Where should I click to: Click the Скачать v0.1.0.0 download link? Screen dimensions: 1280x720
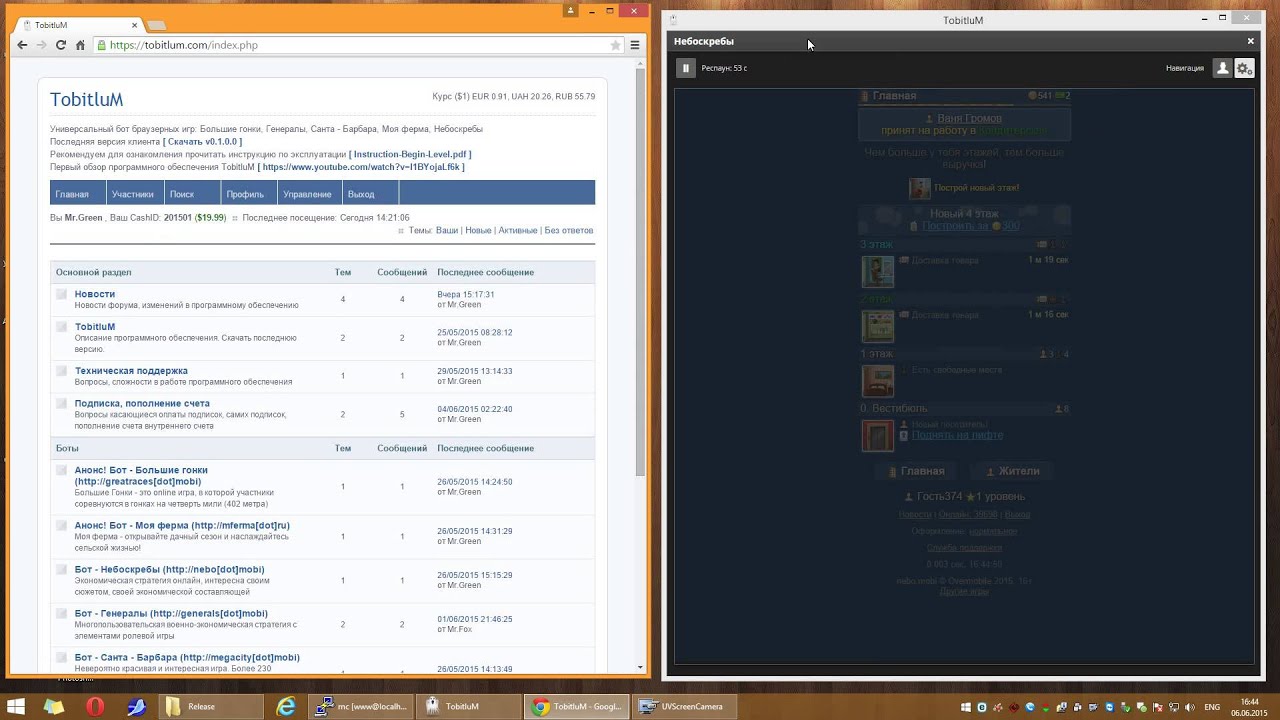[x=203, y=142]
